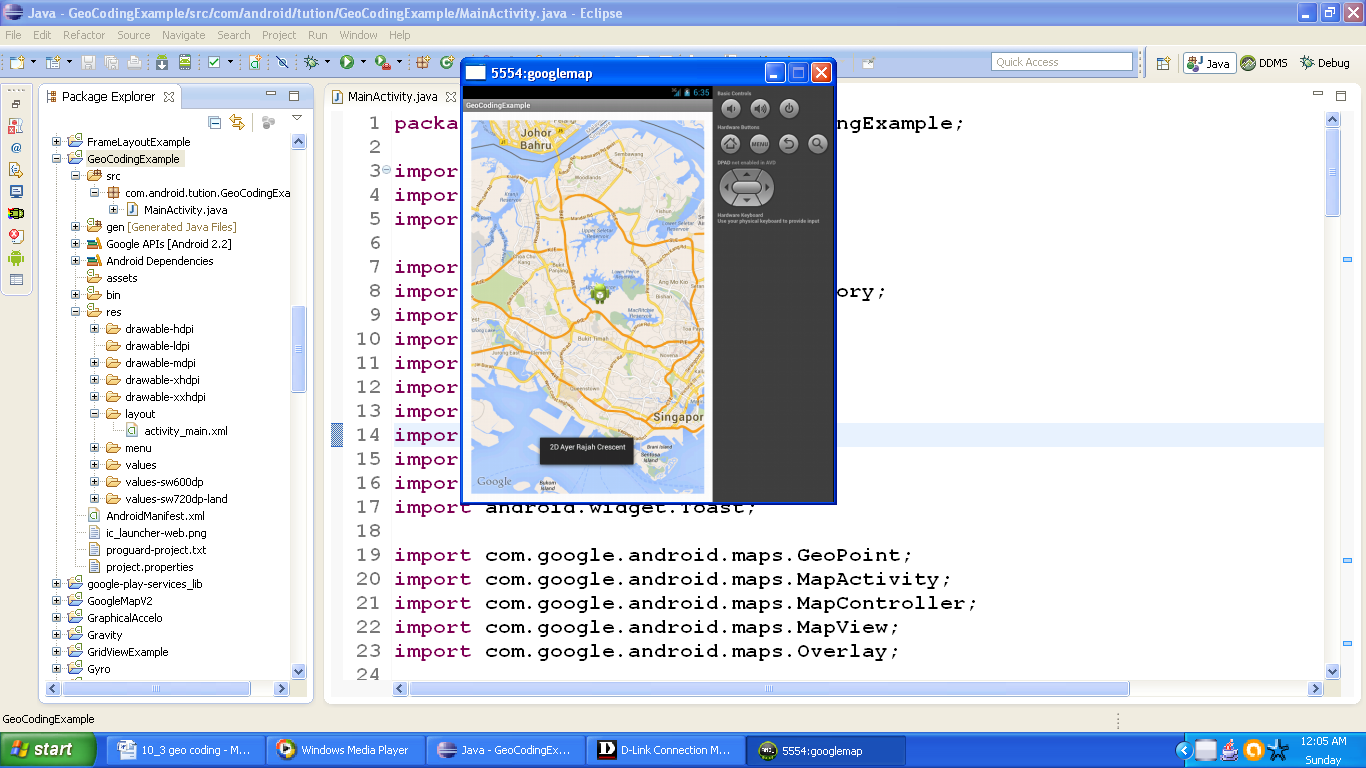Launch the Android Virtual Device Manager

[185, 62]
